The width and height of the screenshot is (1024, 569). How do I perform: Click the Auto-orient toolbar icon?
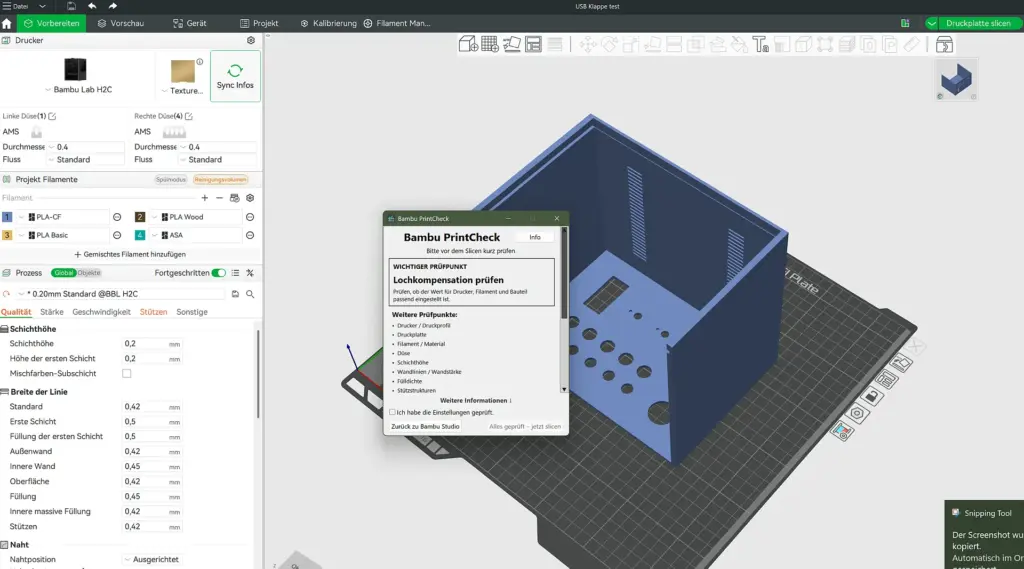511,44
